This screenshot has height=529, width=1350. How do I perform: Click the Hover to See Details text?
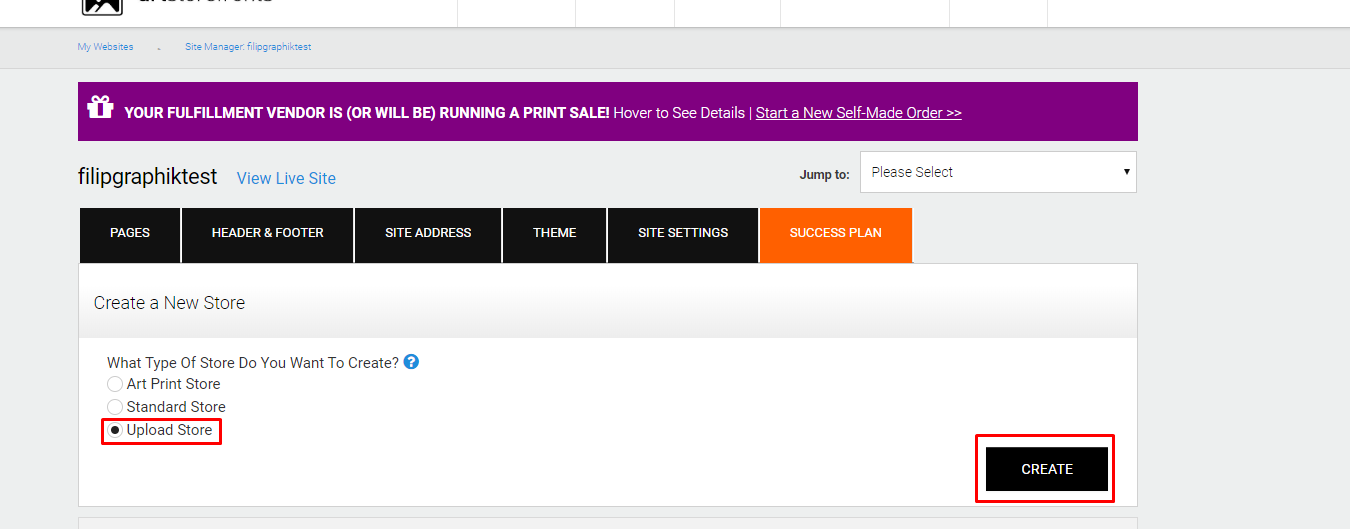coord(679,113)
